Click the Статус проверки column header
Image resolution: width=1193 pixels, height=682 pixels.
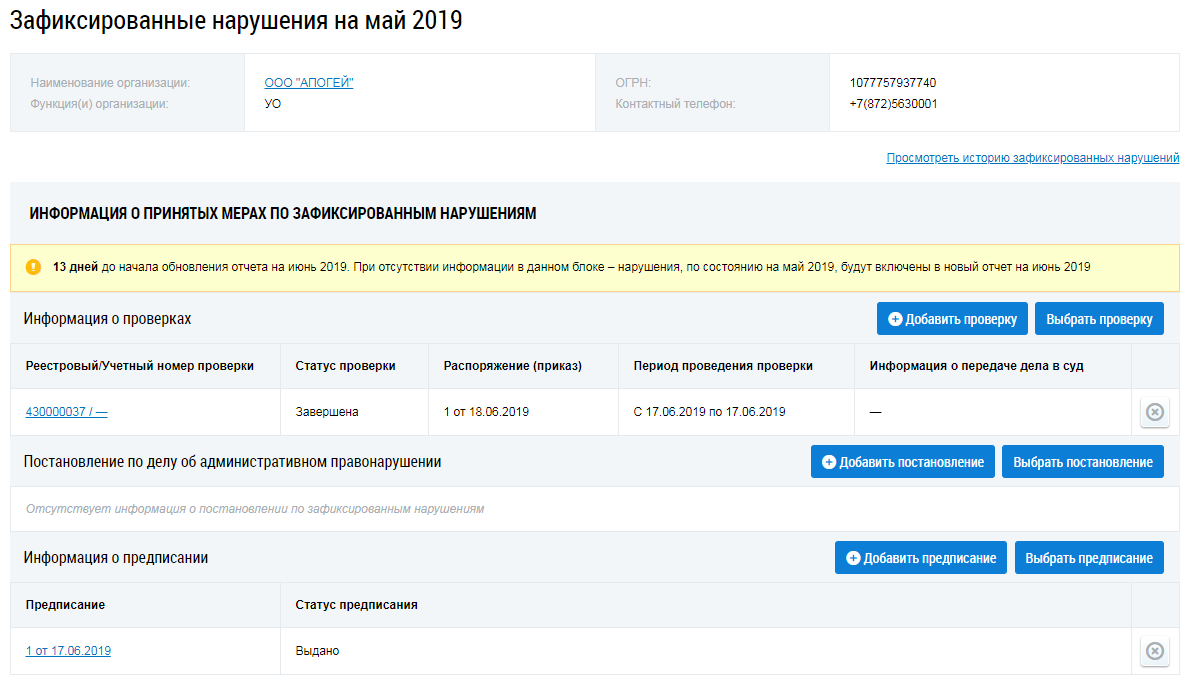345,366
